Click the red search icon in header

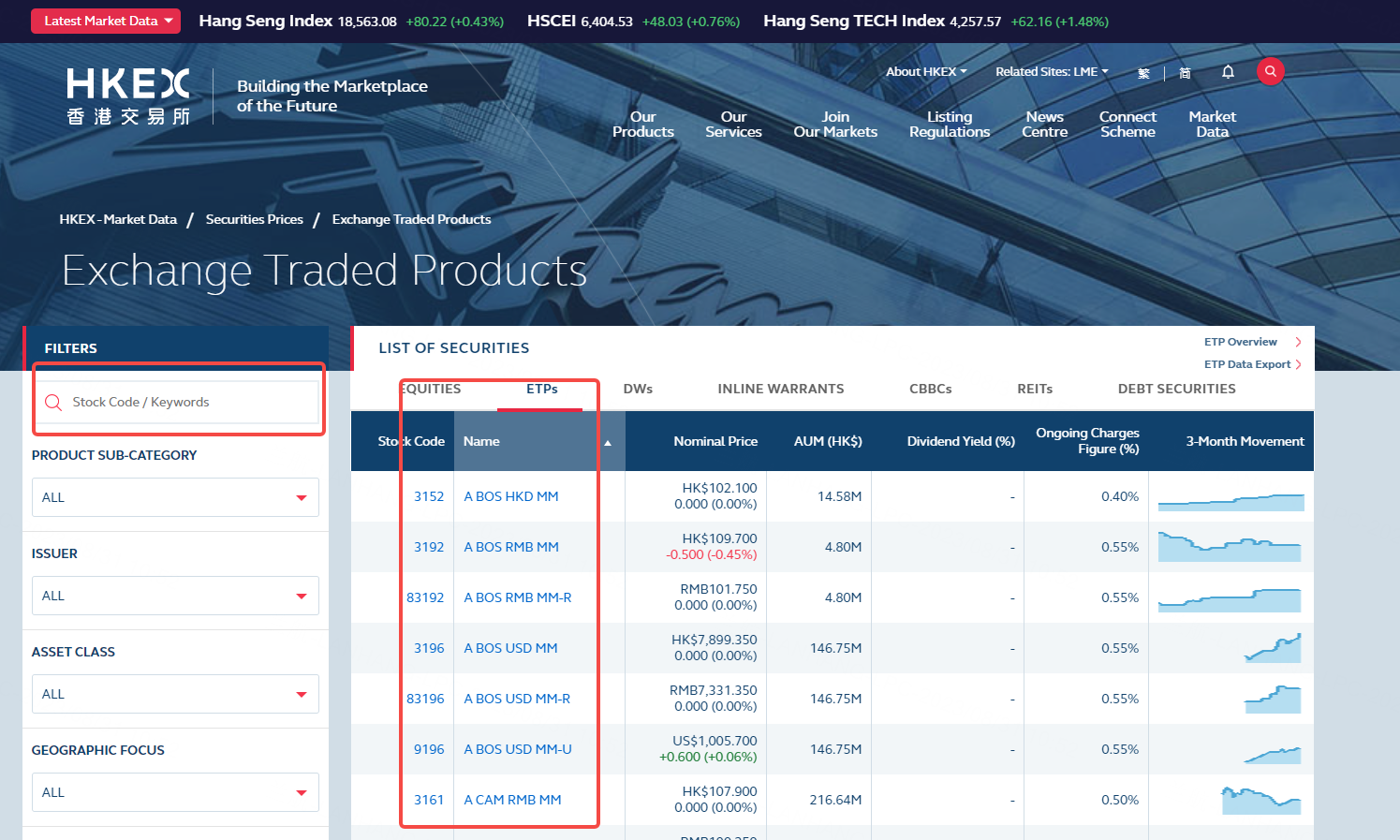coord(1270,71)
